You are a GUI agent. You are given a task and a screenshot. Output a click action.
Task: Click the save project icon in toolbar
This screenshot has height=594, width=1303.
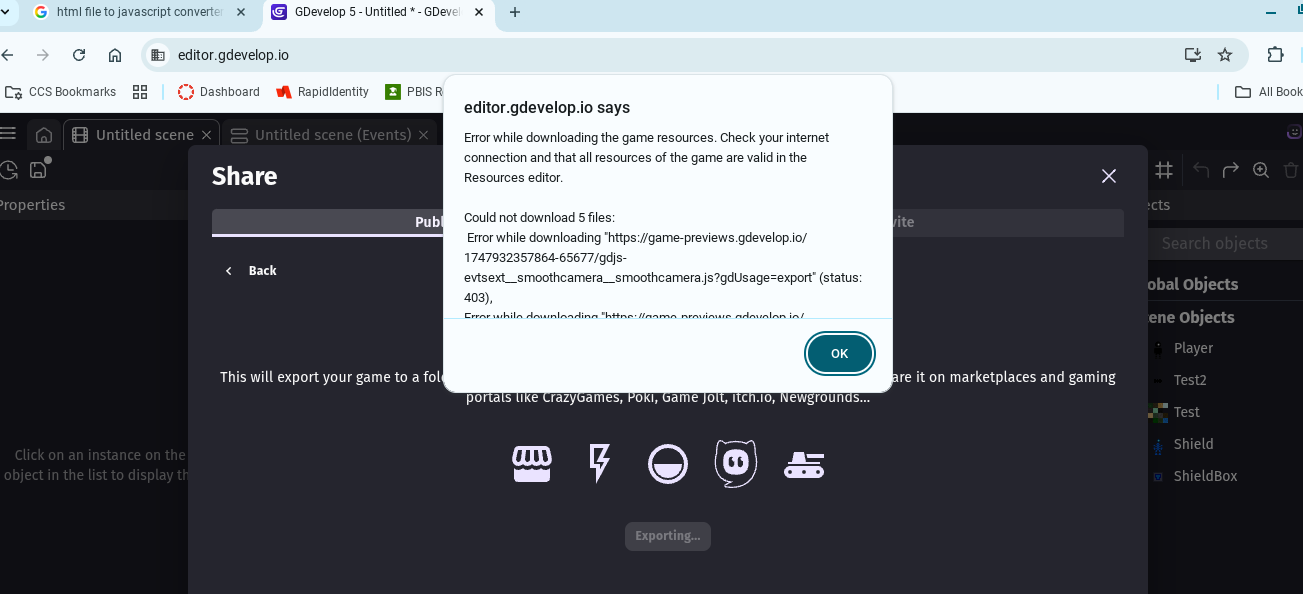coord(39,169)
